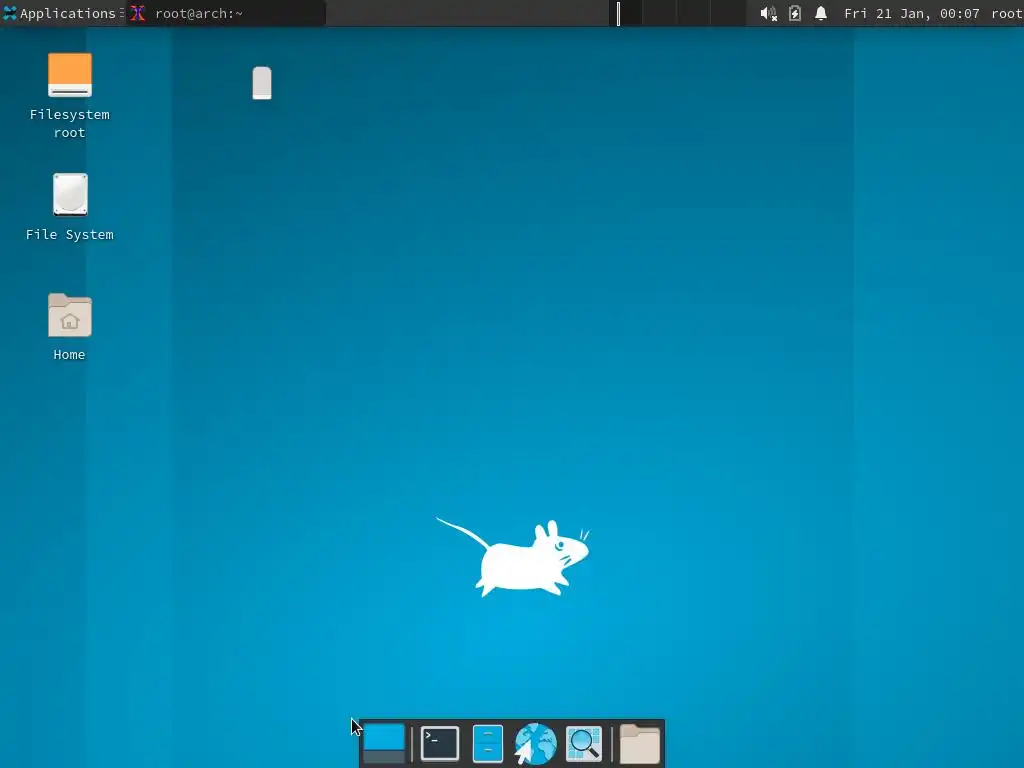Open the notifications bell icon
The height and width of the screenshot is (768, 1024).
click(x=821, y=13)
